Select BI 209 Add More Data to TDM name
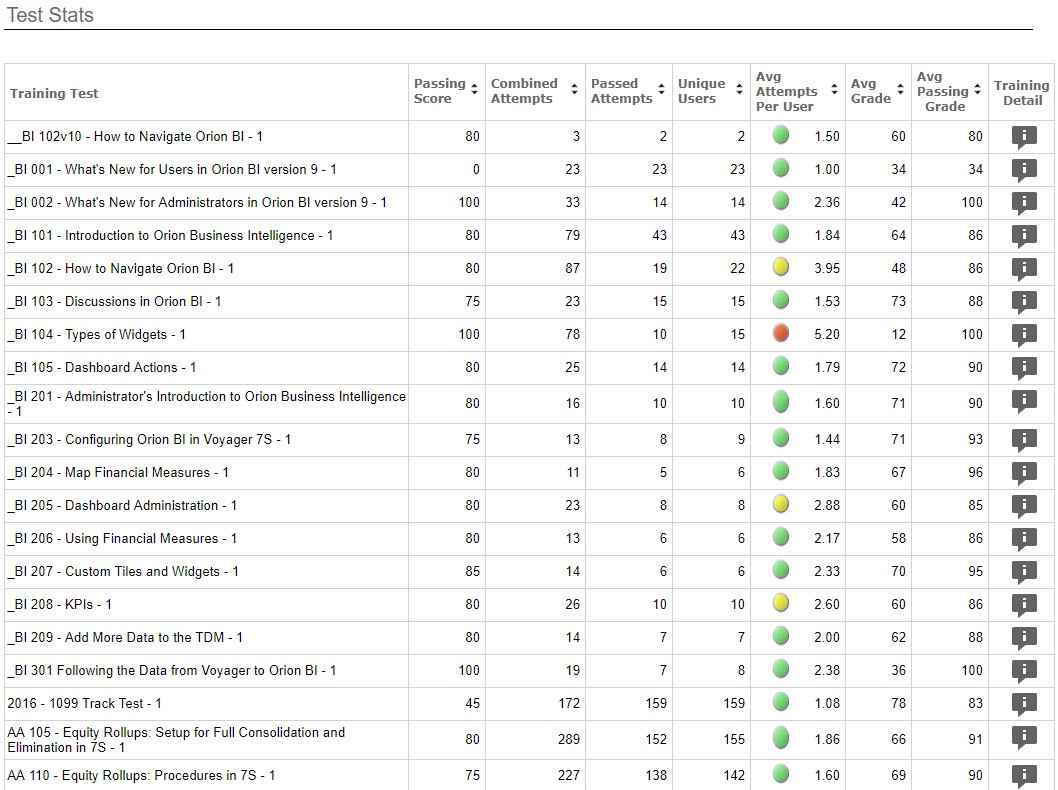This screenshot has height=790, width=1058. tap(125, 638)
